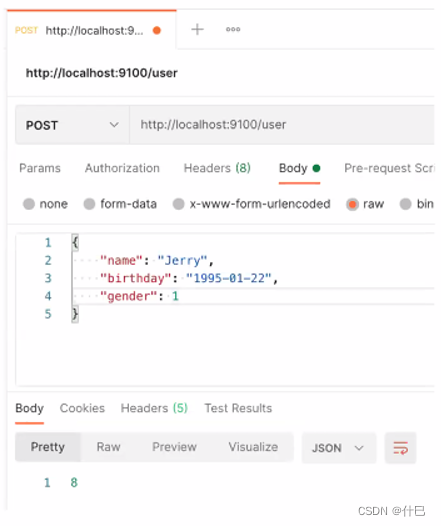Expand the JSON response format dropdown
This screenshot has width=441, height=526.
click(x=339, y=448)
